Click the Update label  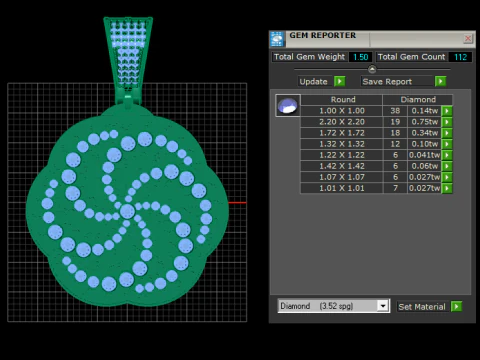click(x=313, y=82)
